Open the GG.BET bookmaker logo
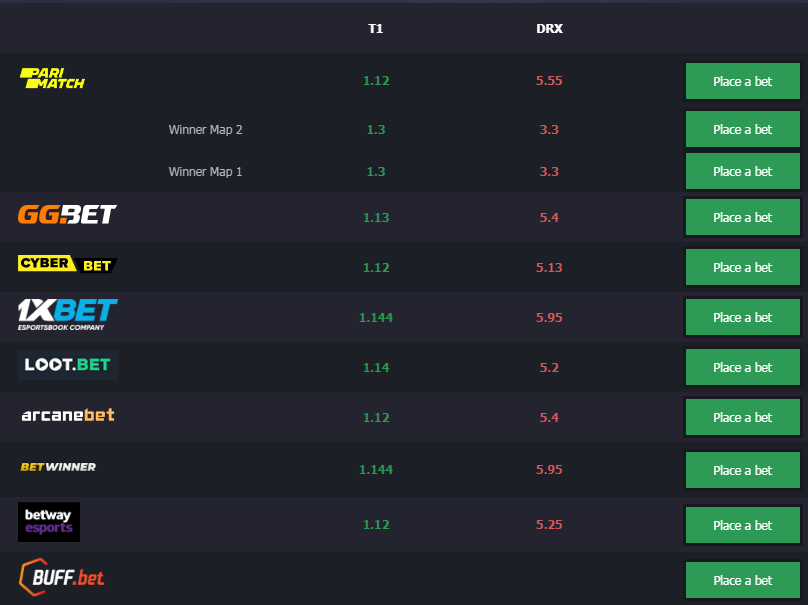The width and height of the screenshot is (808, 605). [x=67, y=214]
